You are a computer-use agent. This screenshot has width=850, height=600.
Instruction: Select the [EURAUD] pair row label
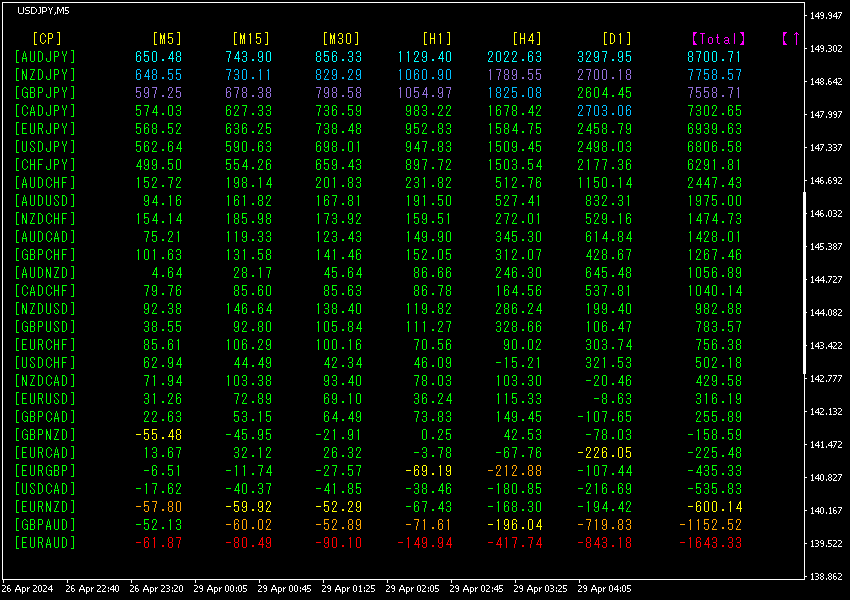[x=45, y=543]
